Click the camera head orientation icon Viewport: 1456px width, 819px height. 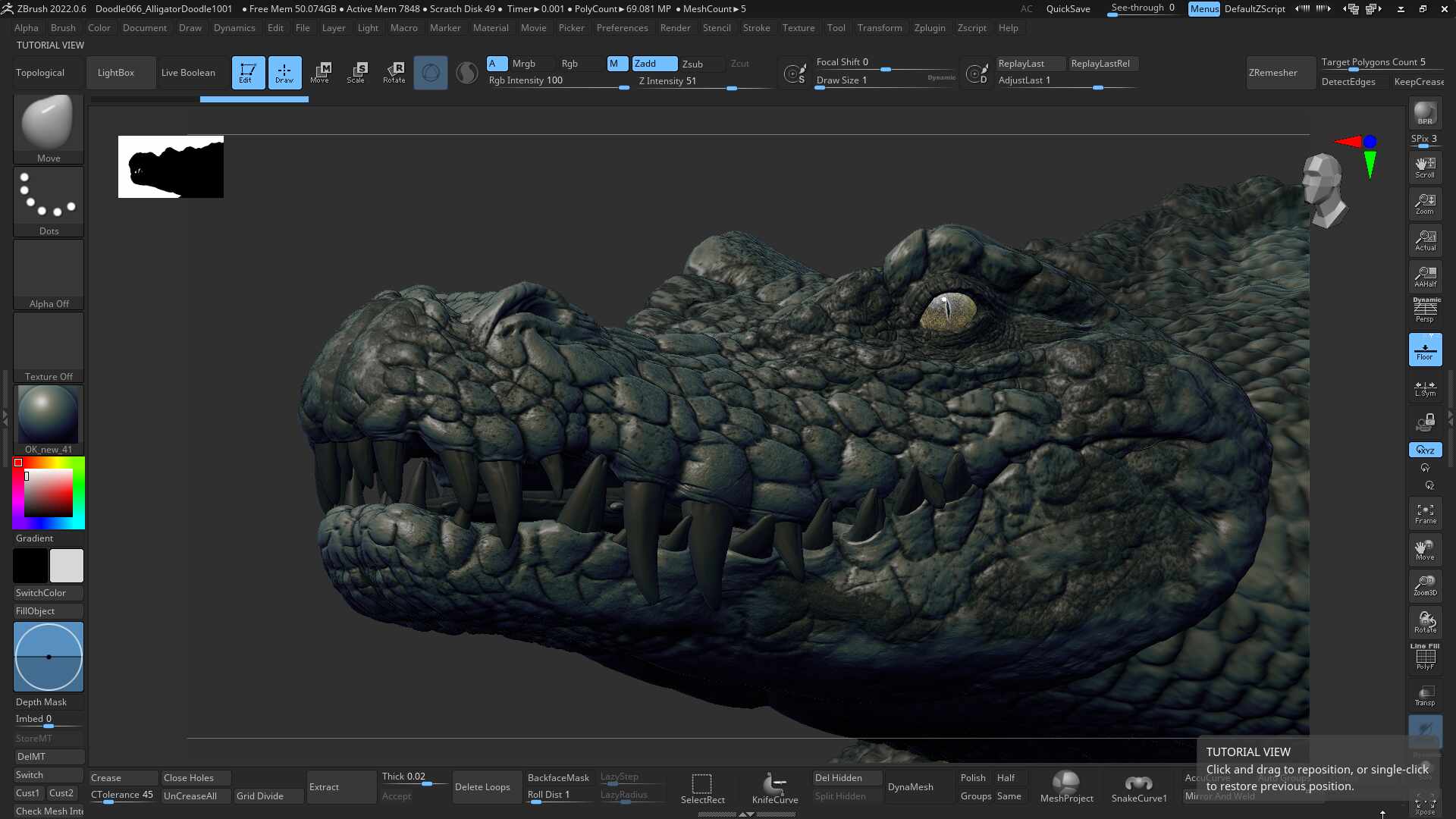click(x=1324, y=190)
